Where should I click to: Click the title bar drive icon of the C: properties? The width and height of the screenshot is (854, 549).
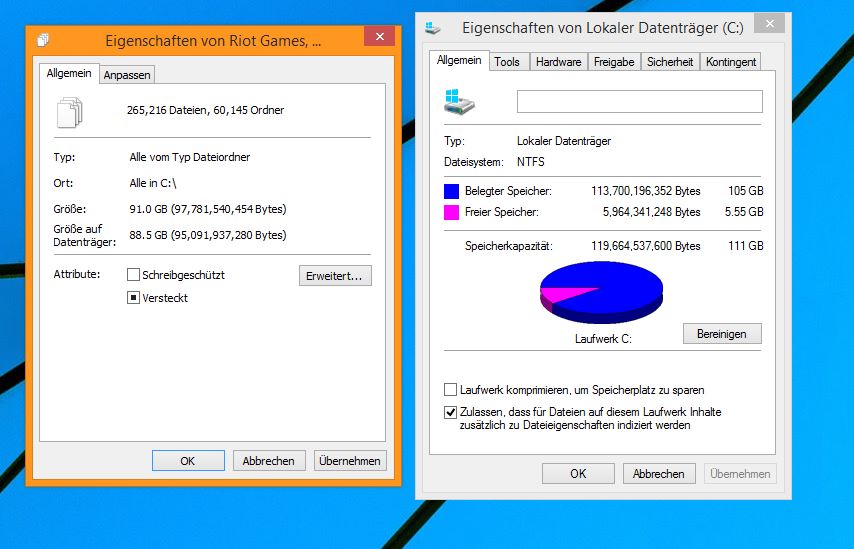(x=433, y=28)
